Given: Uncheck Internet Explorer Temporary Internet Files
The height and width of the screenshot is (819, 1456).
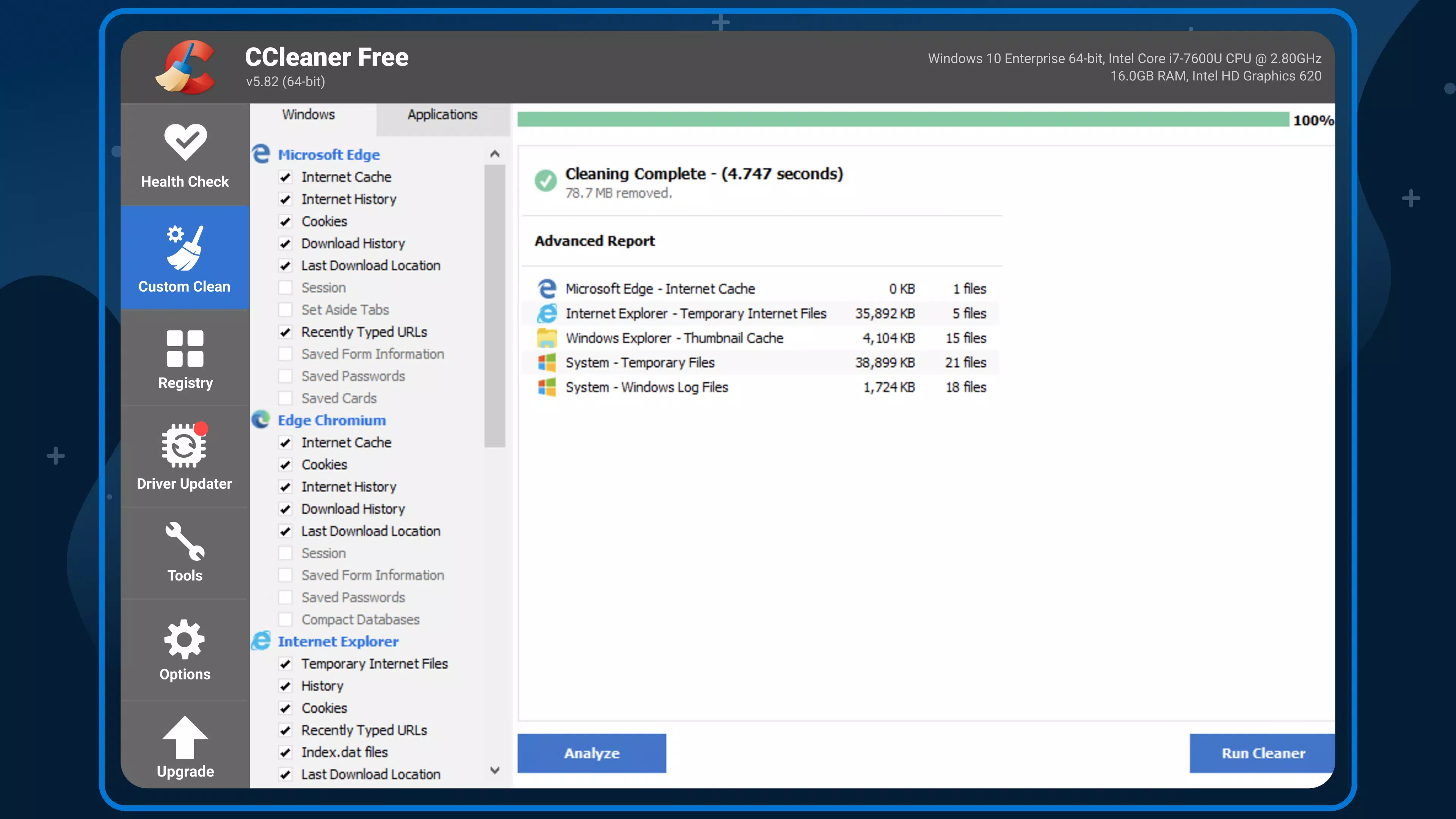Looking at the screenshot, I should (x=286, y=664).
